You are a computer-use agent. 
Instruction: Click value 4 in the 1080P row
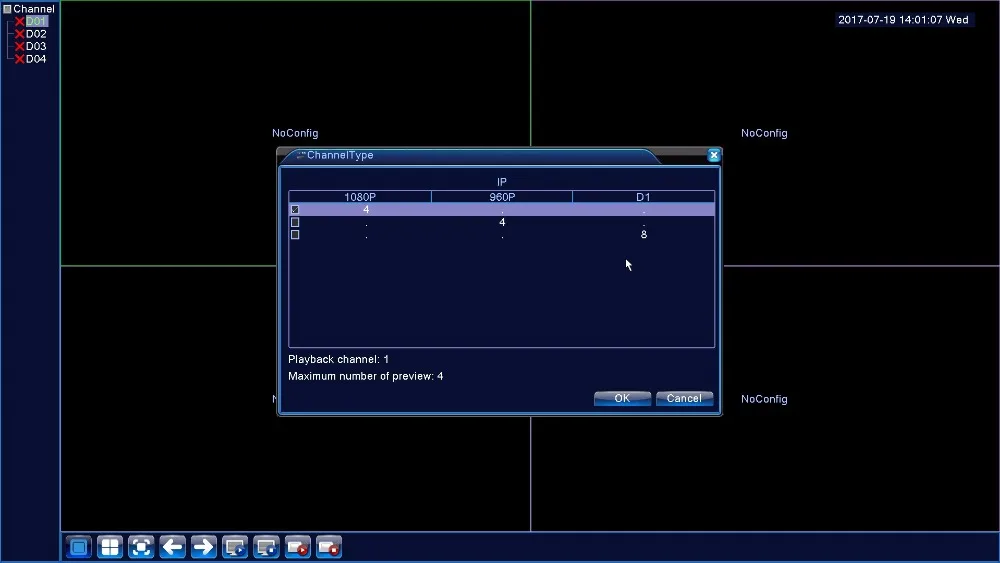366,210
